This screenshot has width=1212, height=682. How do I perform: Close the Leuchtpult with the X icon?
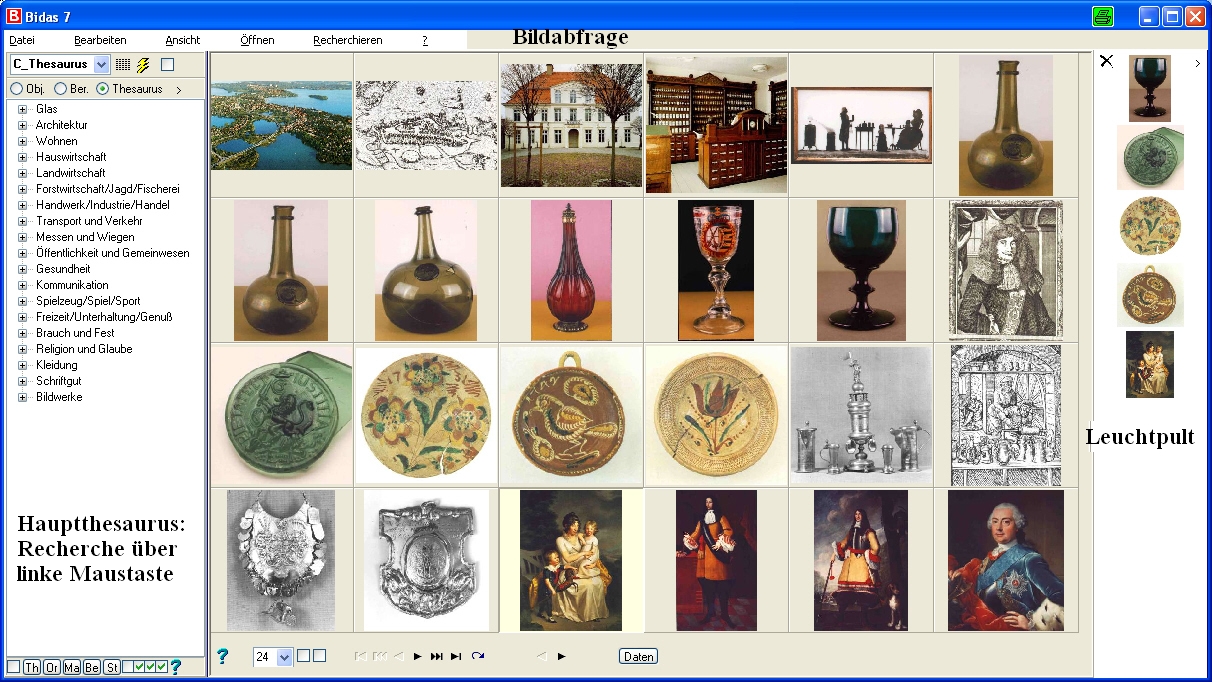coord(1106,61)
